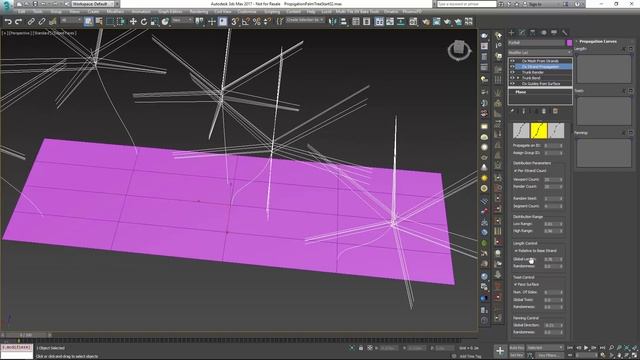Toggle the Relative to Base Strand checkbox

pyautogui.click(x=516, y=251)
